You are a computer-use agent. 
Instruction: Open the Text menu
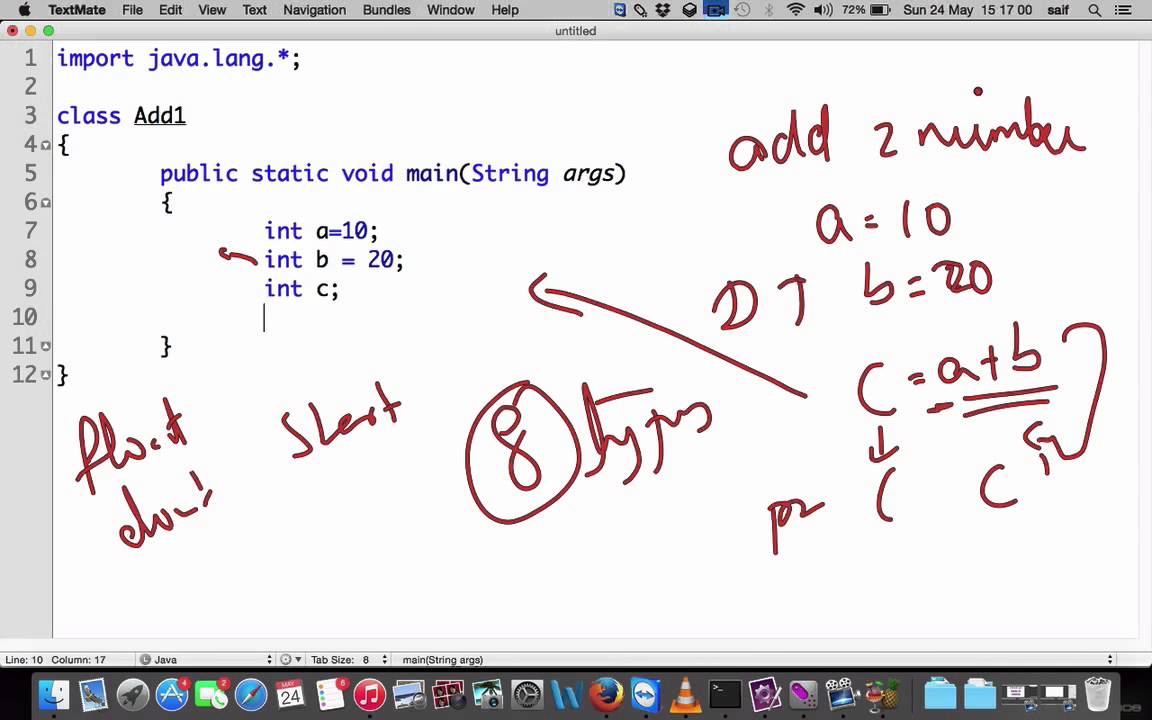pyautogui.click(x=254, y=10)
